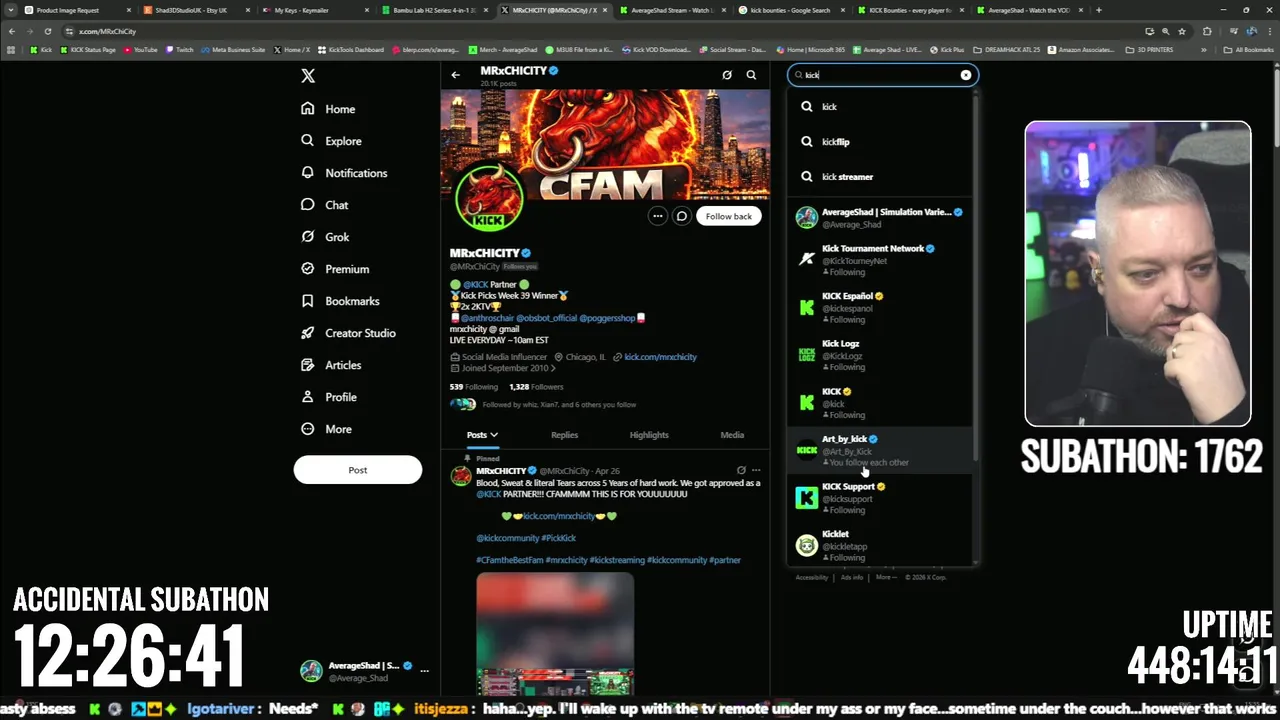Click the three-dot more button on profile

[x=657, y=216]
